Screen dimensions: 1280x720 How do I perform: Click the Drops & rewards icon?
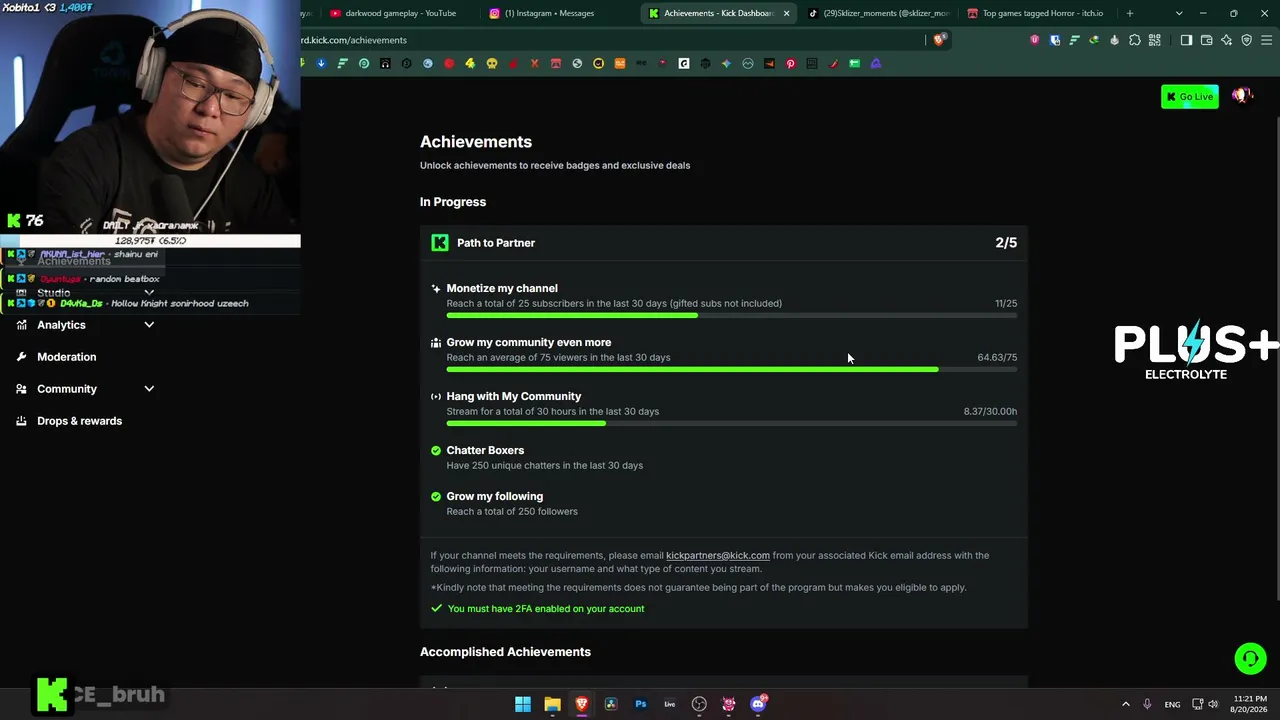21,421
